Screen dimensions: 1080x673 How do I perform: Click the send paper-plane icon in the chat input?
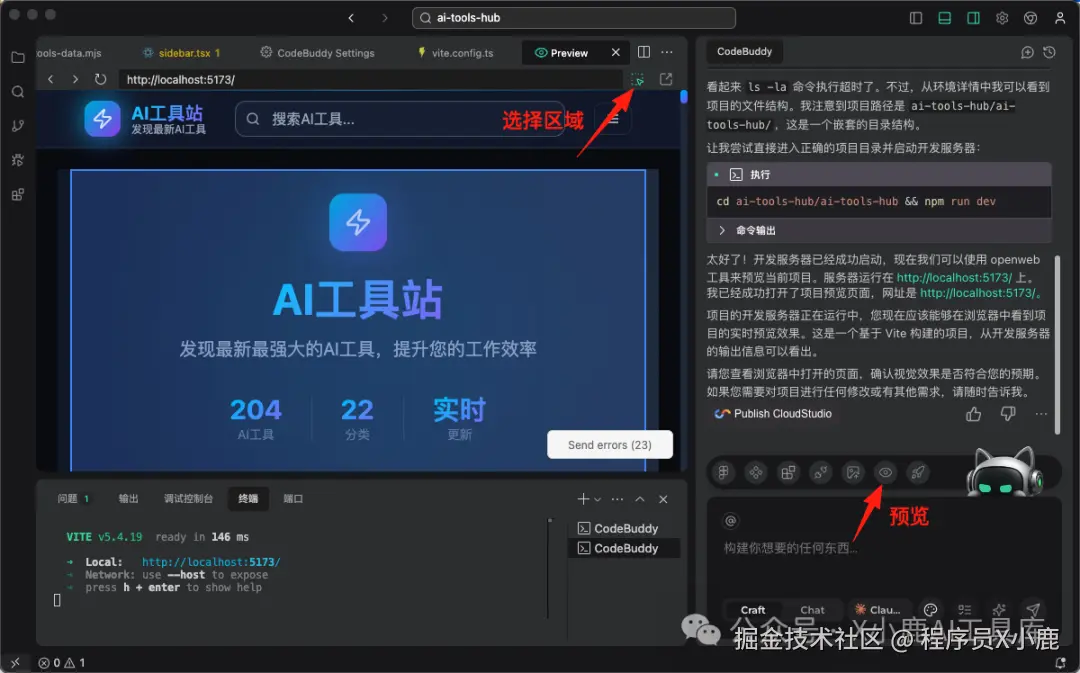pyautogui.click(x=1033, y=610)
